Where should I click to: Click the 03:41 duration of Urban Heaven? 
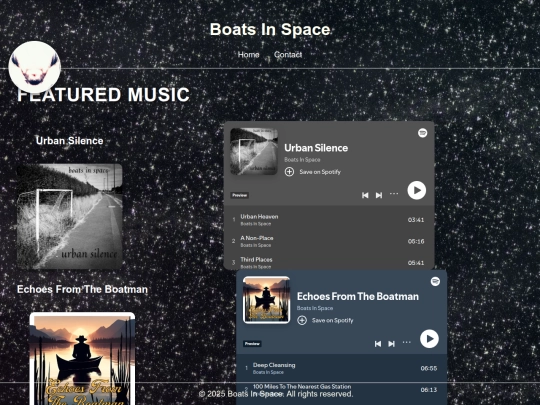(x=416, y=220)
